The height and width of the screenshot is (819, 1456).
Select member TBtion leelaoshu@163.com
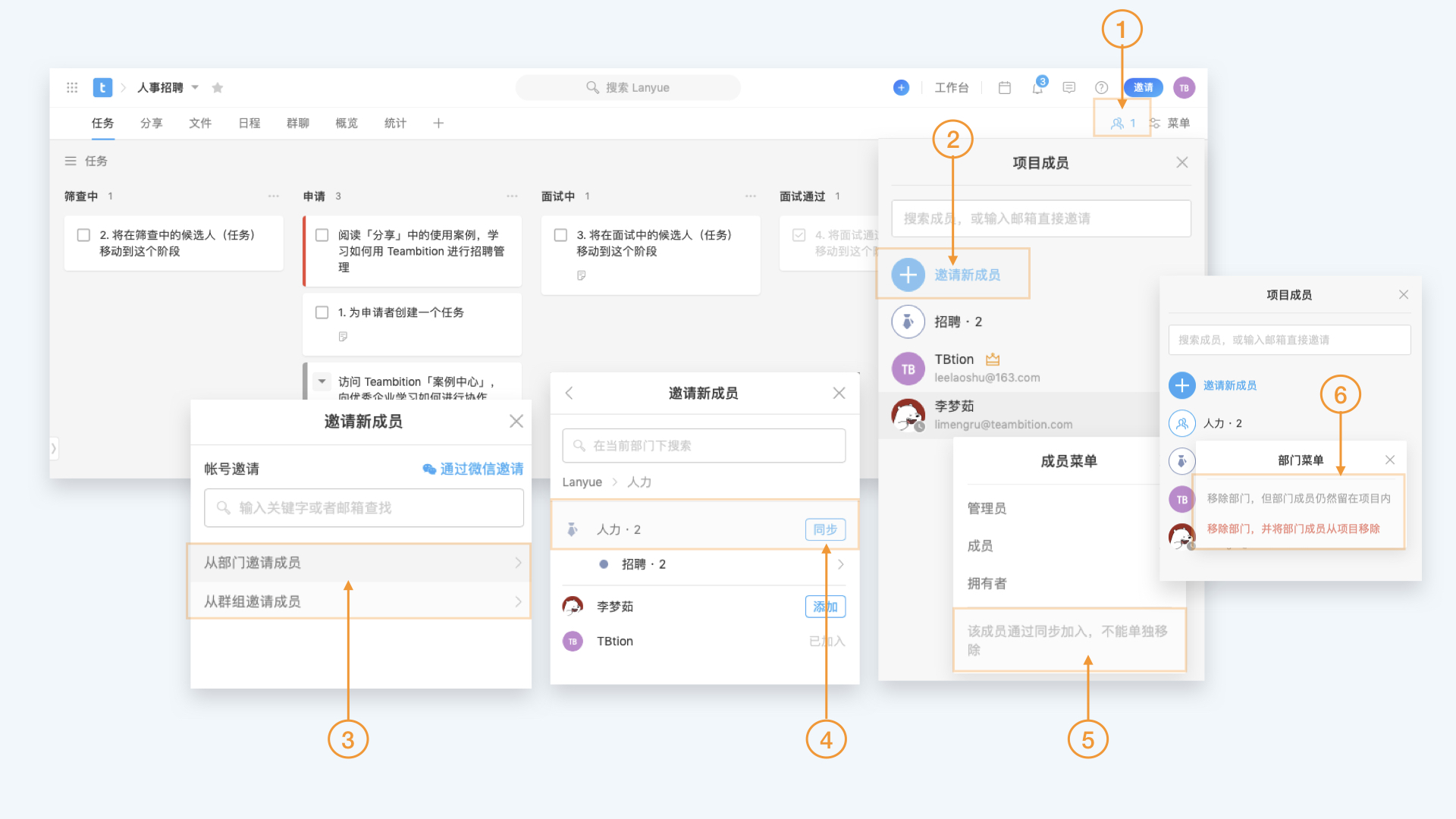(x=1041, y=369)
